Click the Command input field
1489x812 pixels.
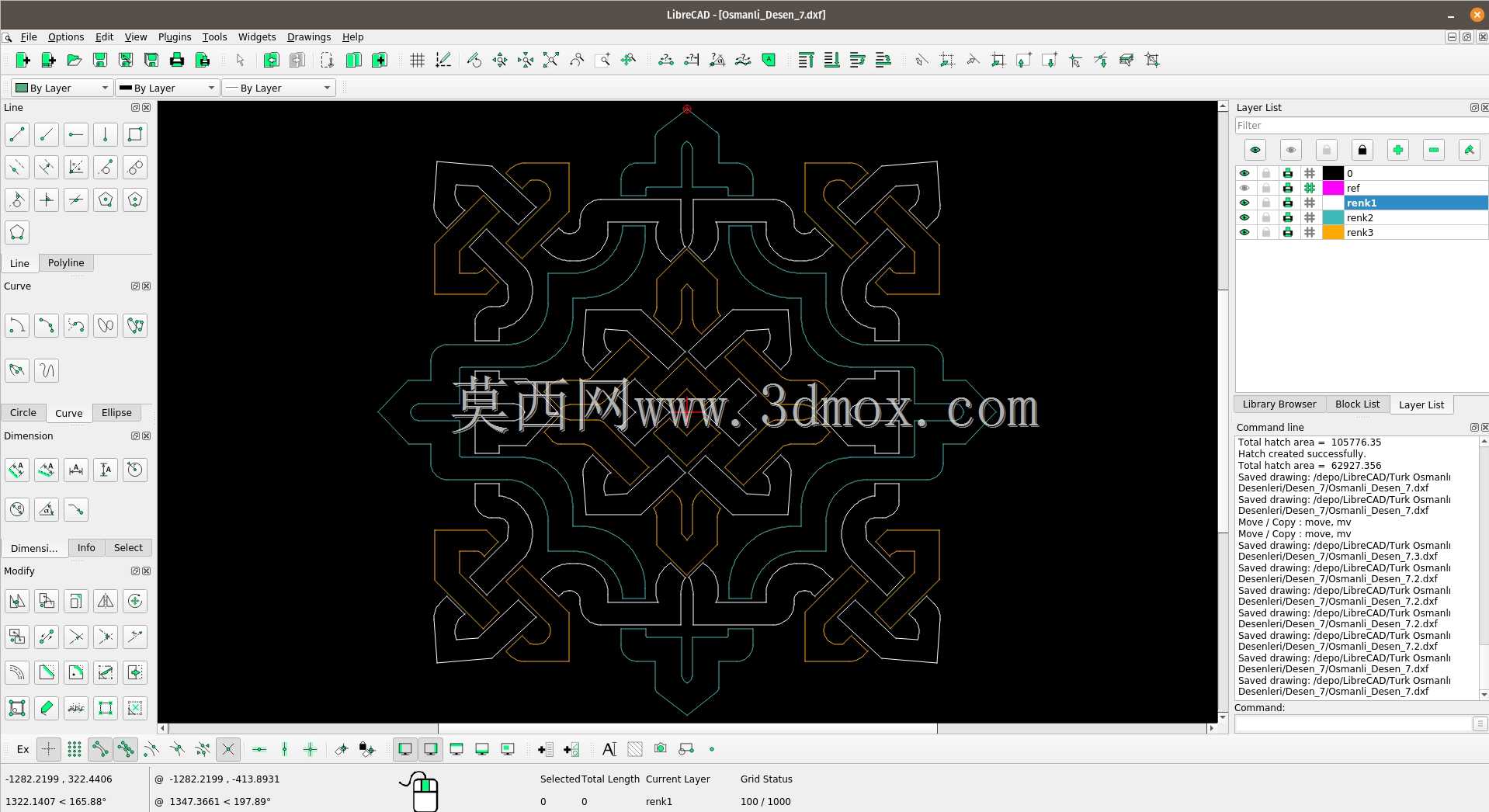(x=1353, y=724)
